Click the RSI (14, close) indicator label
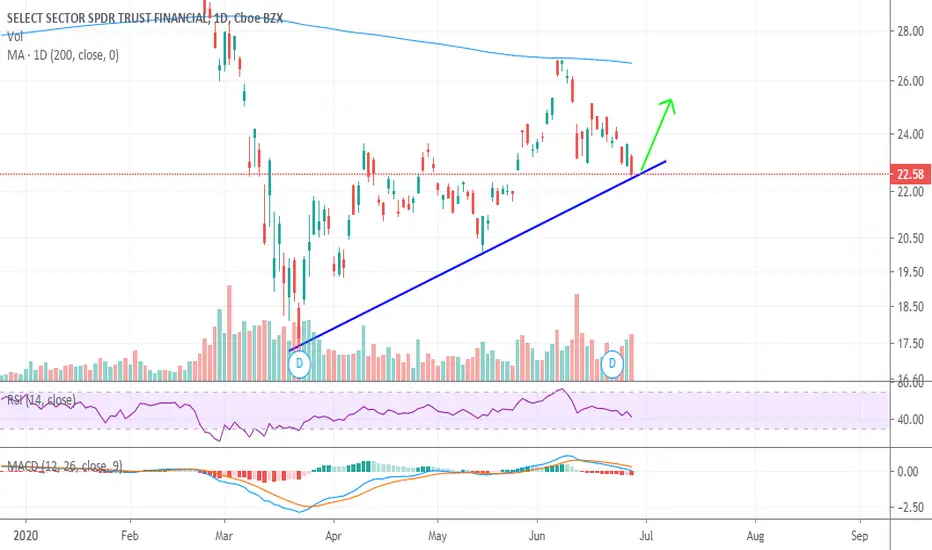 click(40, 400)
